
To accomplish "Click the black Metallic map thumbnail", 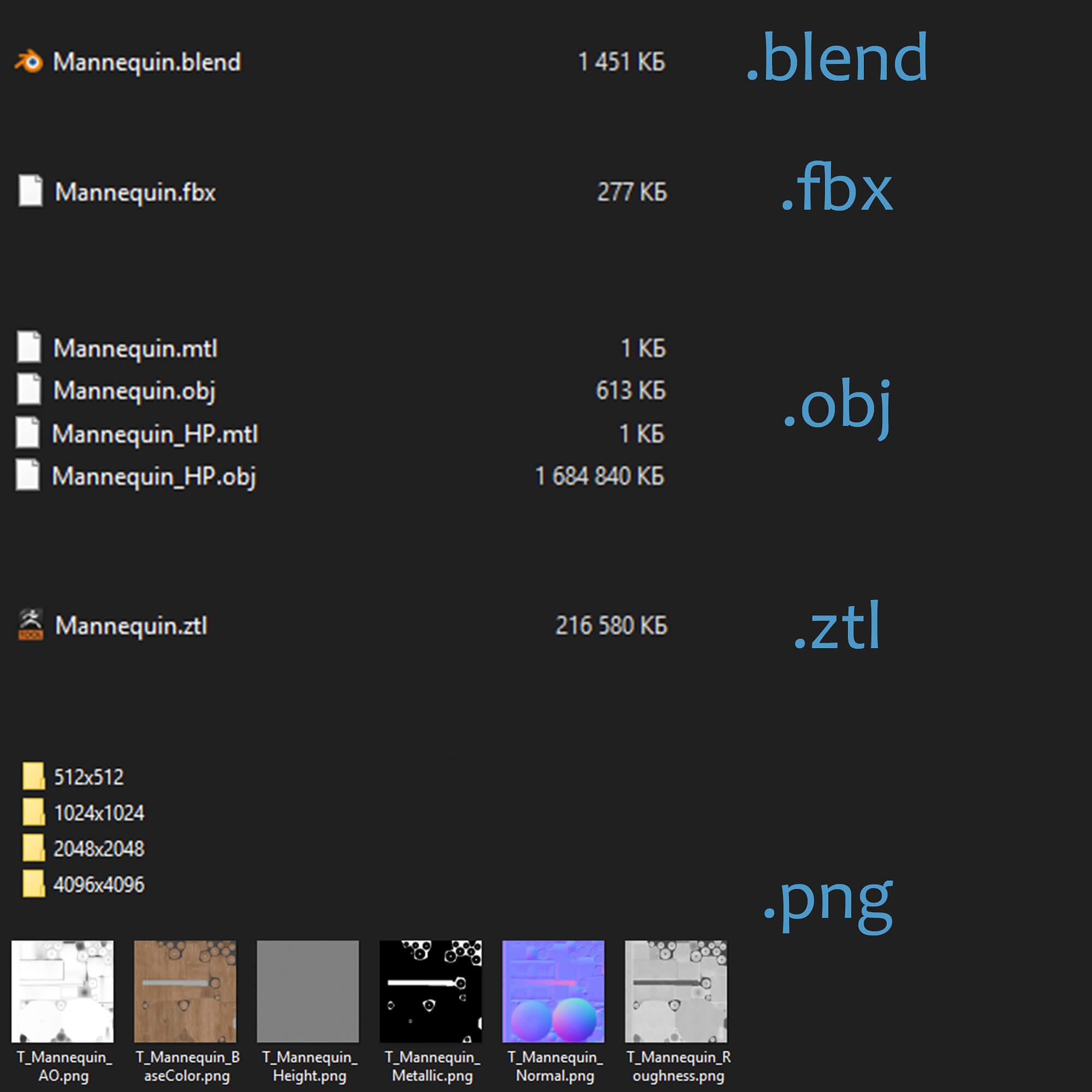I will click(x=430, y=992).
